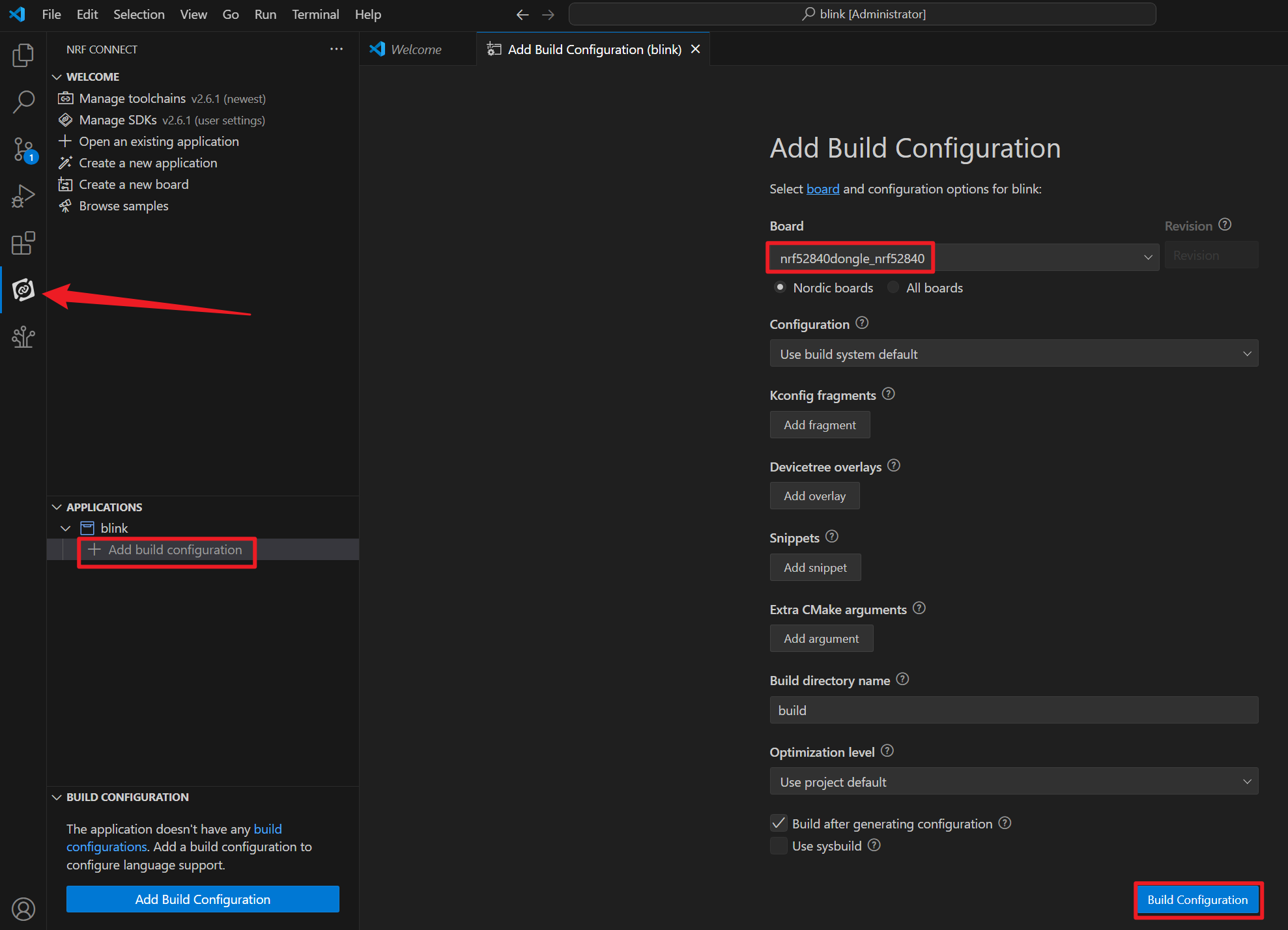Image resolution: width=1288 pixels, height=930 pixels.
Task: Open the Terminal menu
Action: (313, 14)
